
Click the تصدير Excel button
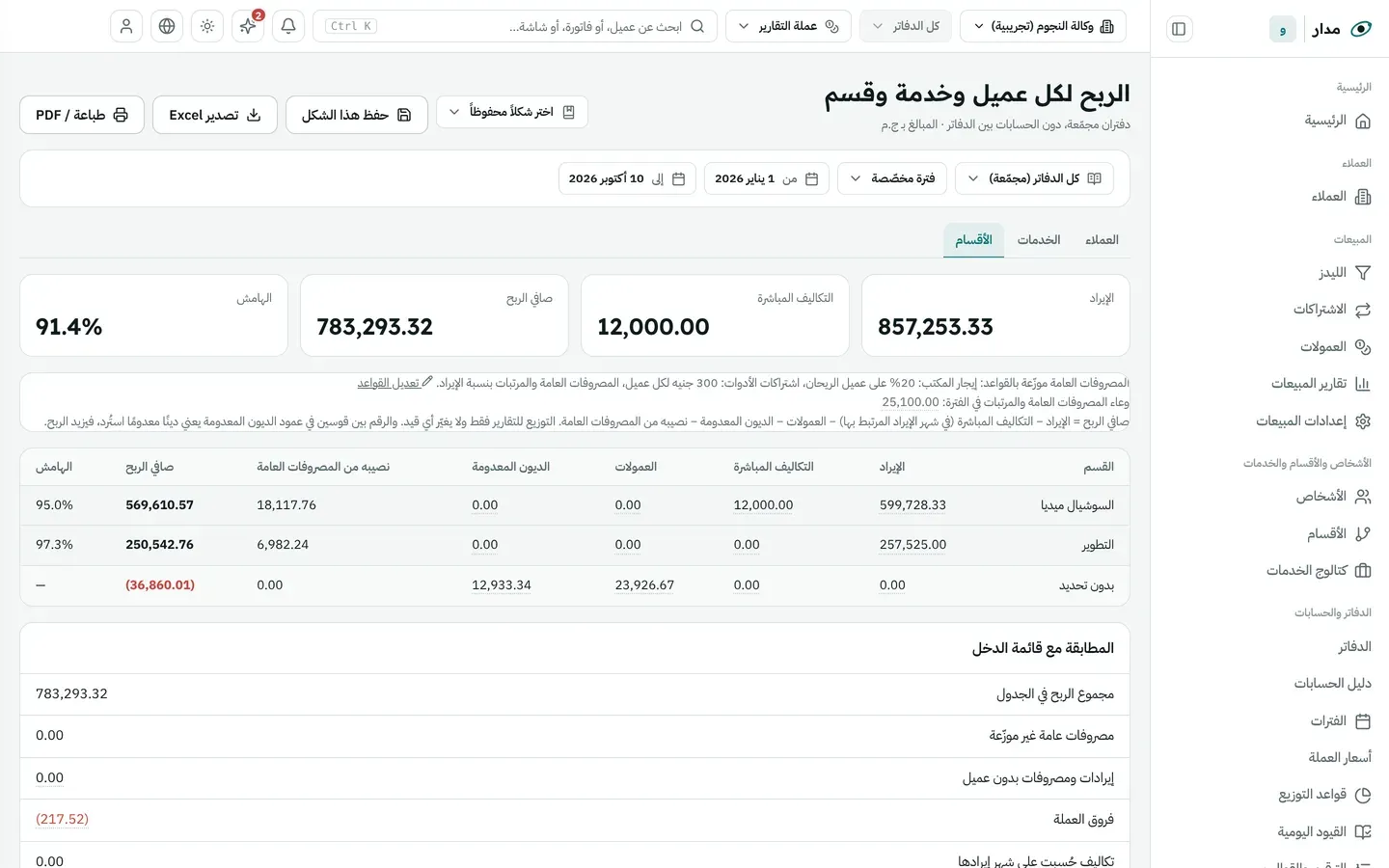coord(215,115)
